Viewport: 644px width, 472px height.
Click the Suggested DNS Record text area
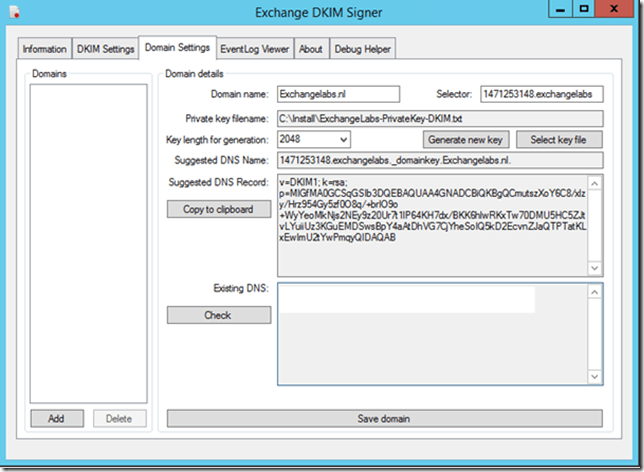click(x=440, y=225)
